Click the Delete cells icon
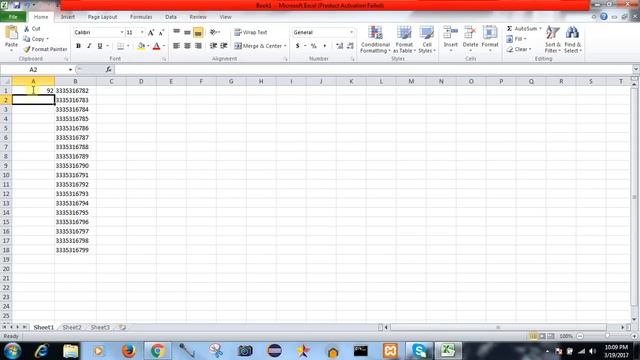The height and width of the screenshot is (360, 640). click(x=470, y=33)
